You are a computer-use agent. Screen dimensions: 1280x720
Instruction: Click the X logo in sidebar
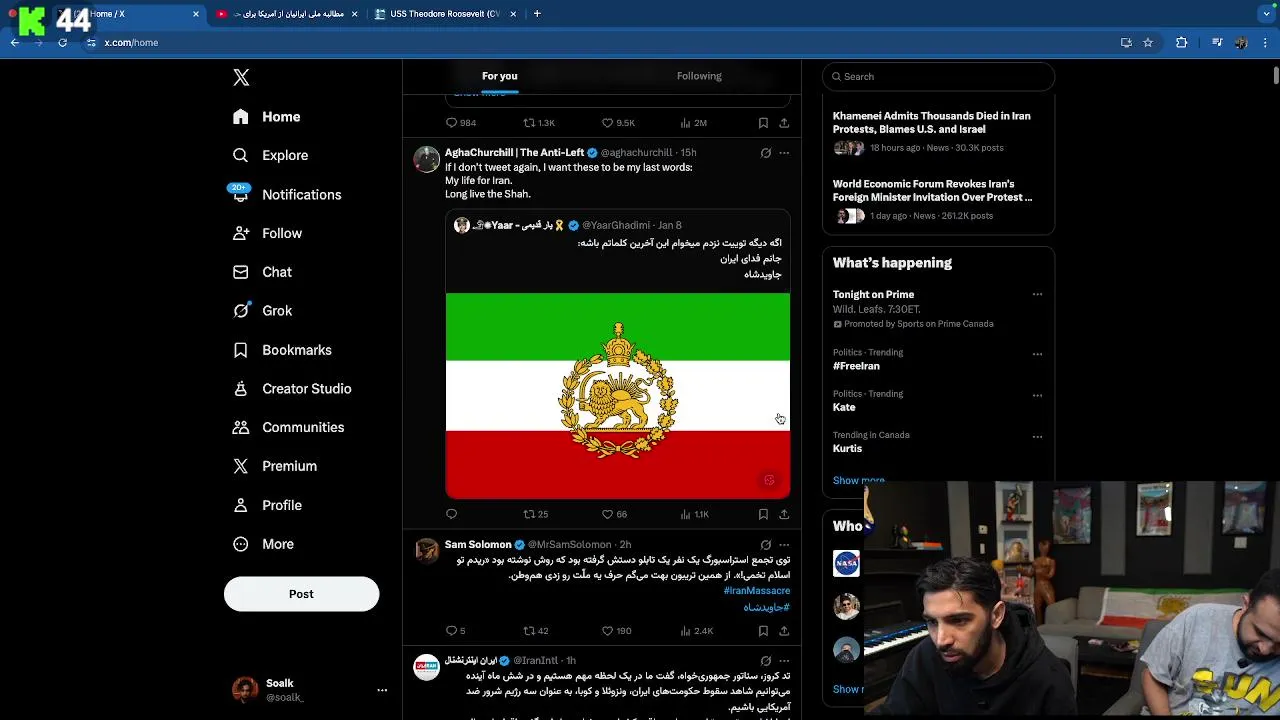point(241,78)
